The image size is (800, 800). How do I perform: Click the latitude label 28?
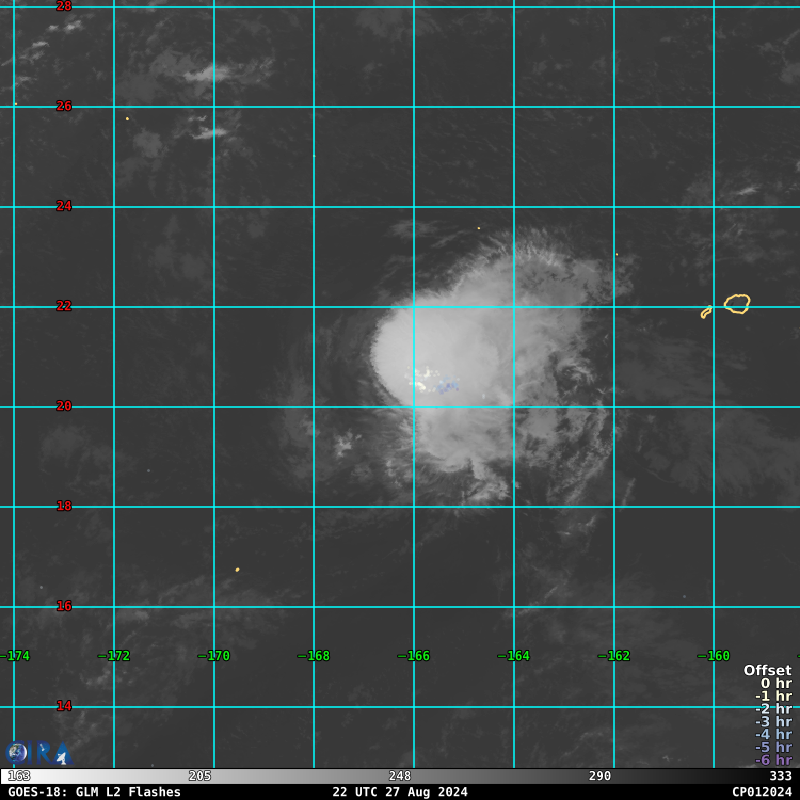[x=64, y=6]
